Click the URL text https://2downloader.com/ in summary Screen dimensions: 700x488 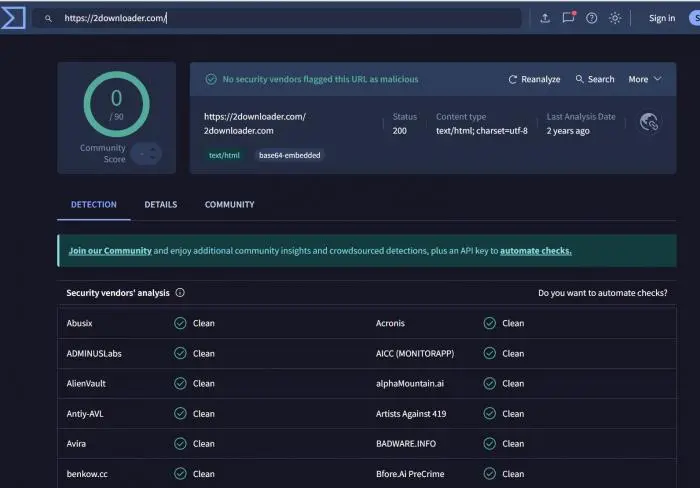[254, 117]
